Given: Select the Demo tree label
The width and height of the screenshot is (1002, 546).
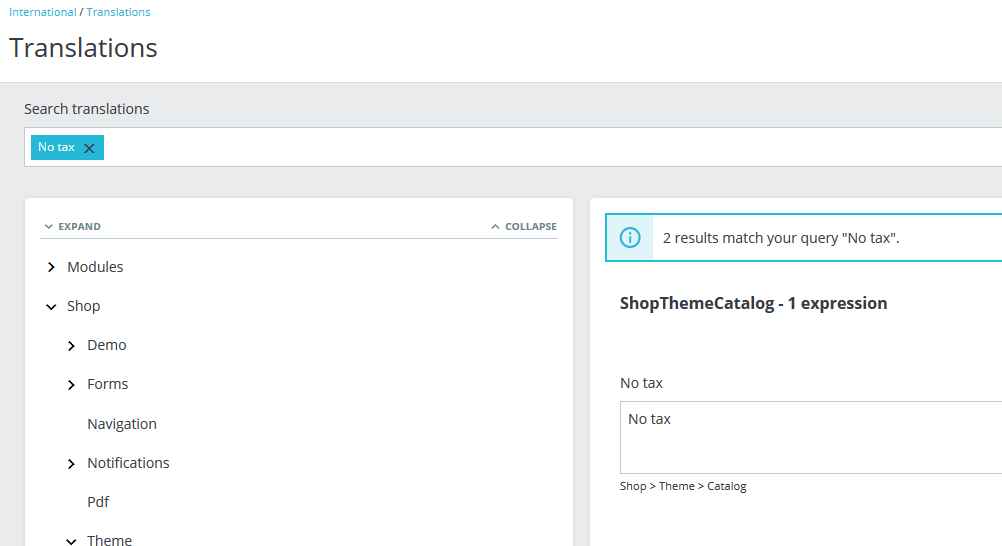Looking at the screenshot, I should coord(107,345).
